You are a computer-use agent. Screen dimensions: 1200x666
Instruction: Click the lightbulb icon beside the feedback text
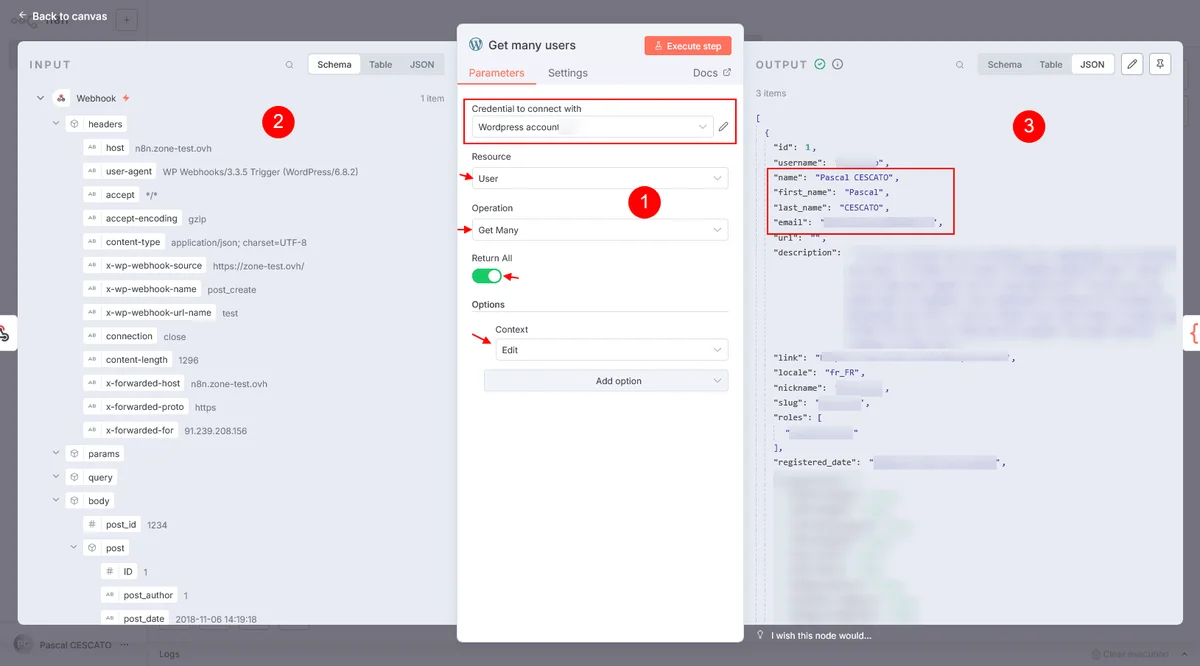760,635
